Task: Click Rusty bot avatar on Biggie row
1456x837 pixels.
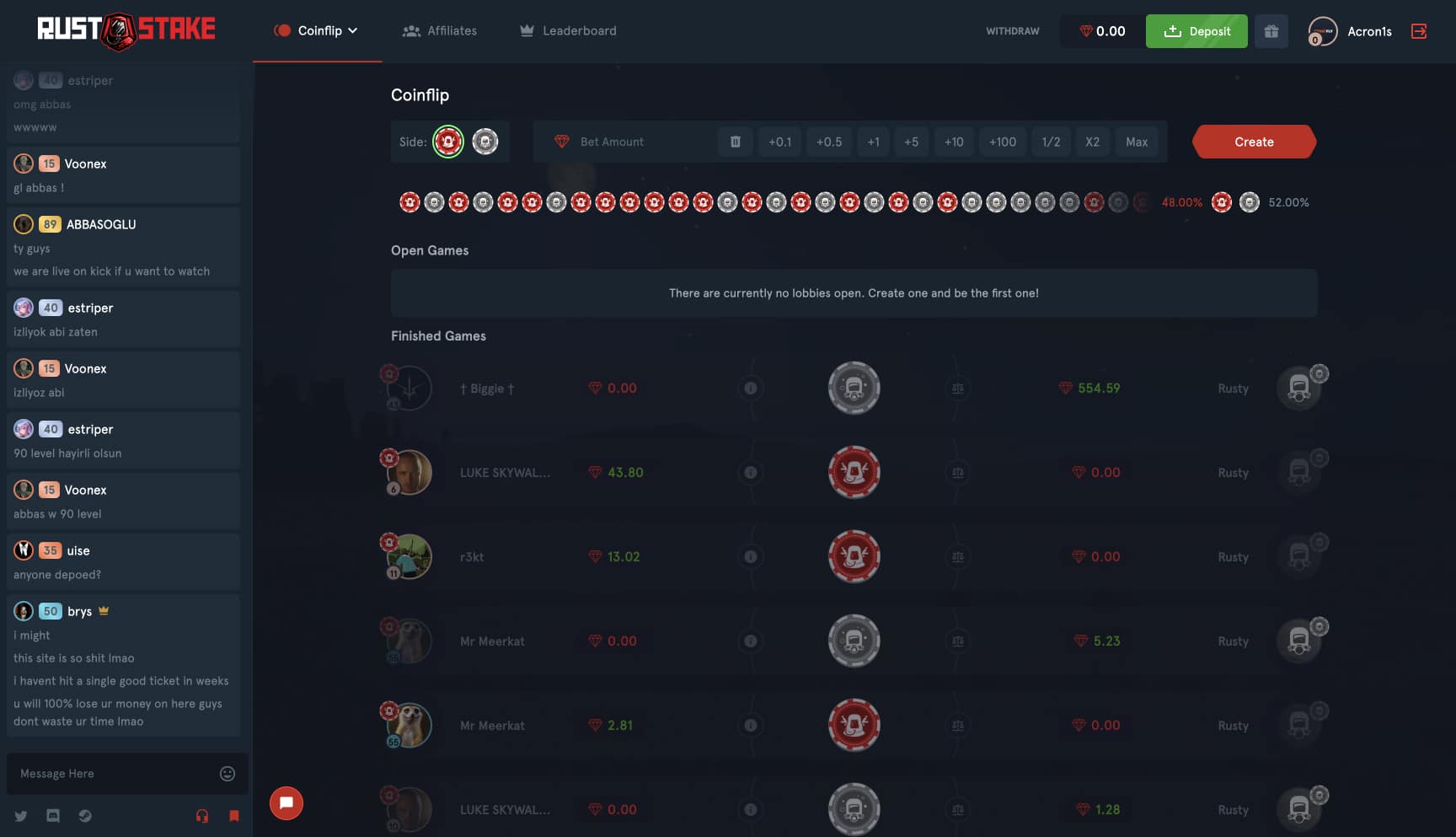Action: tap(1299, 389)
